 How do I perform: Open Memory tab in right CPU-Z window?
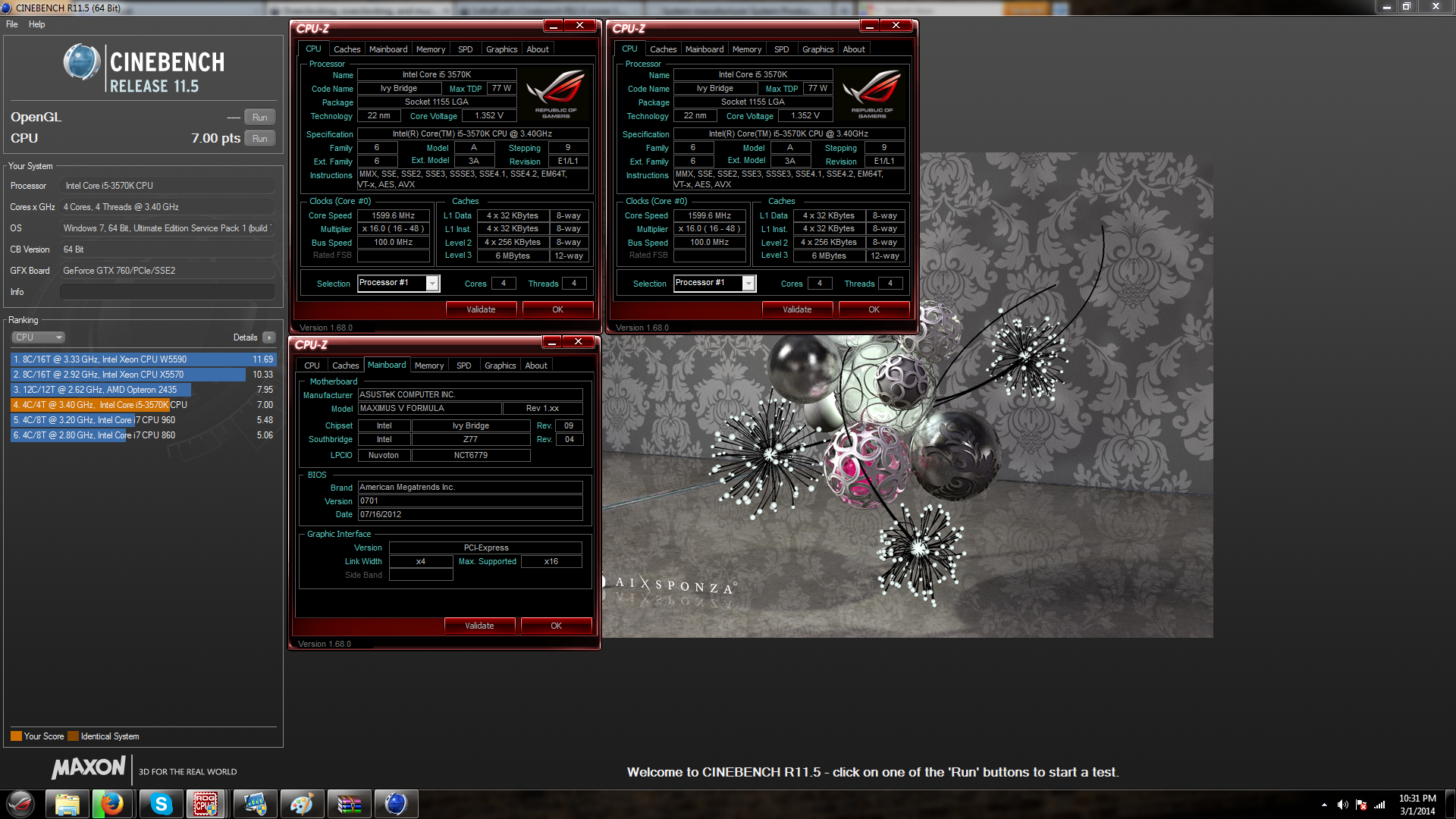[x=747, y=49]
